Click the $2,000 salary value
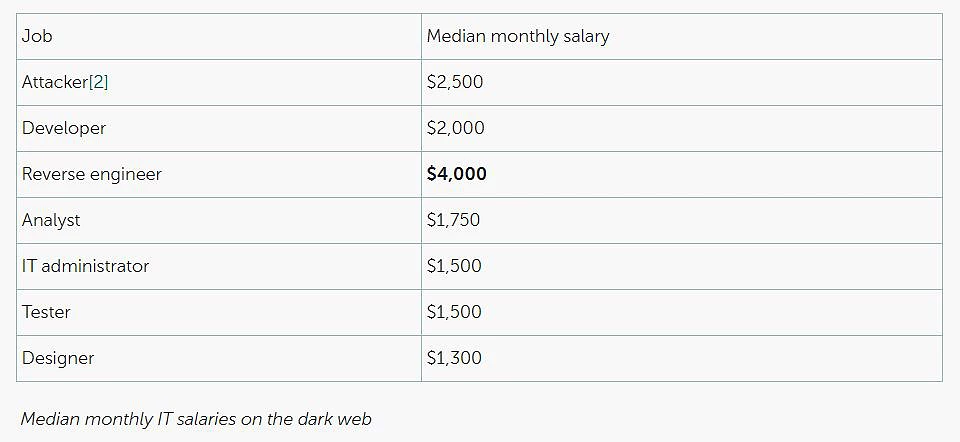The image size is (960, 442). click(x=456, y=128)
